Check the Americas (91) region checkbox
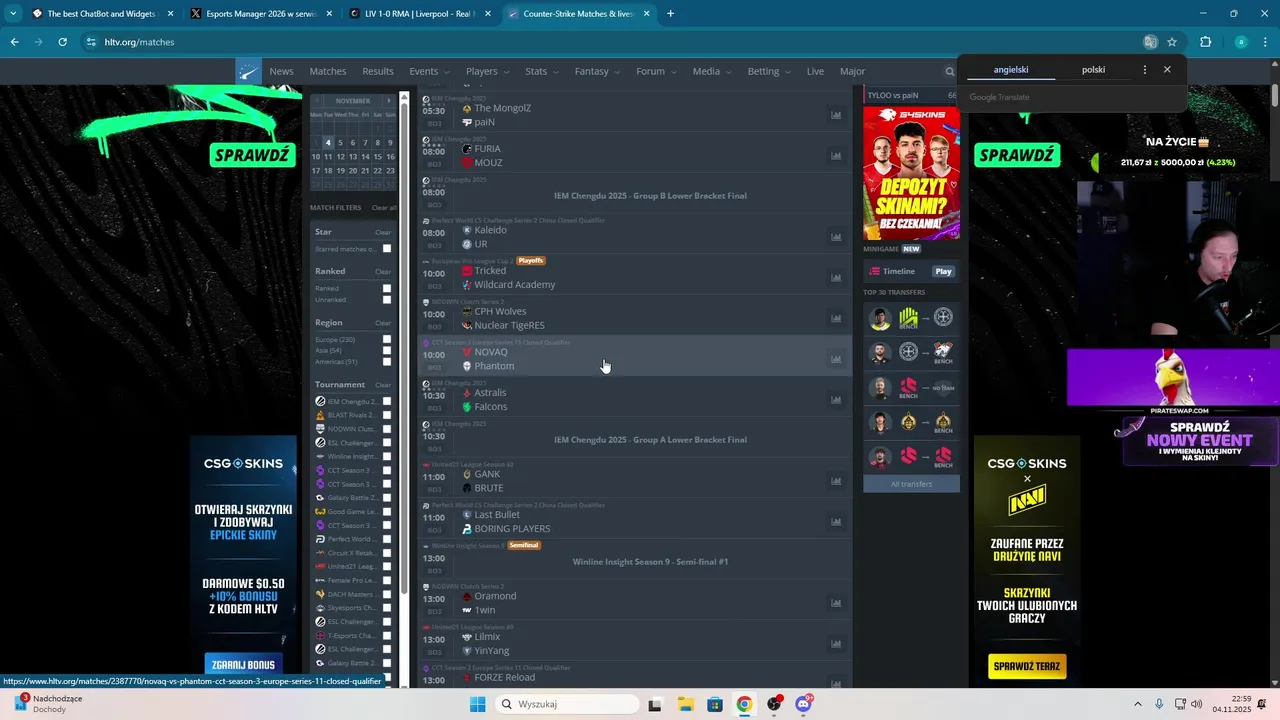This screenshot has width=1280, height=720. coord(387,362)
